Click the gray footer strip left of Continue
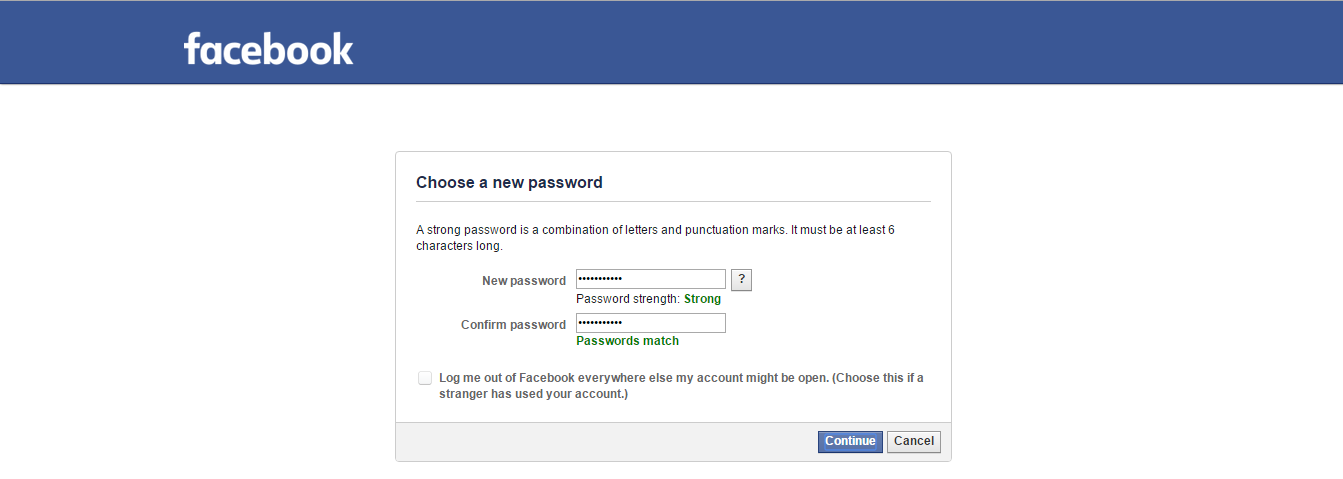The width and height of the screenshot is (1343, 479). (x=606, y=441)
